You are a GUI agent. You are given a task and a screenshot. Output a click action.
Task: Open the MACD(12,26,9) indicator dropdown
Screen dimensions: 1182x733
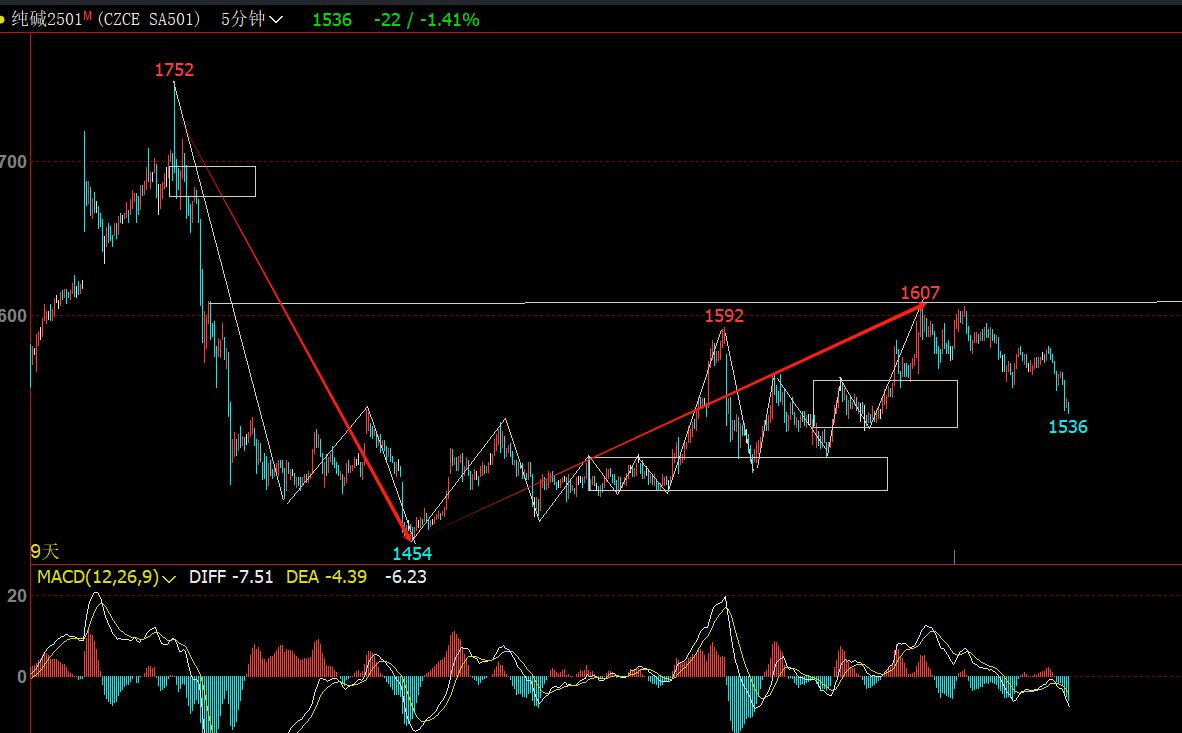(106, 577)
